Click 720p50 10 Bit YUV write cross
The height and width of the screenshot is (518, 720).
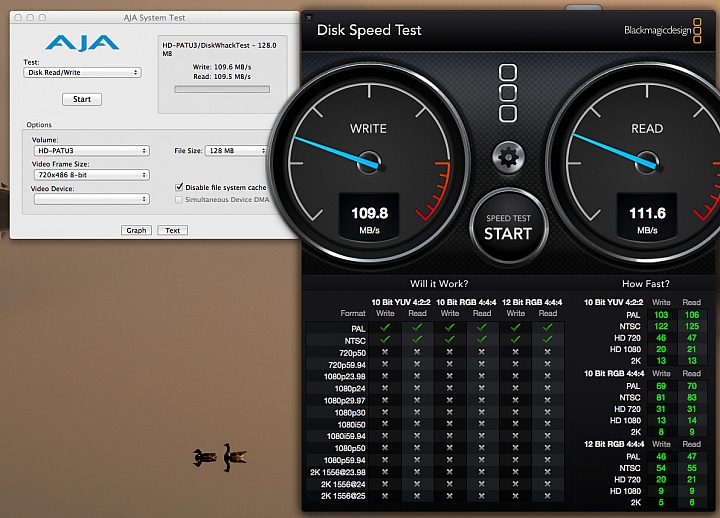385,352
